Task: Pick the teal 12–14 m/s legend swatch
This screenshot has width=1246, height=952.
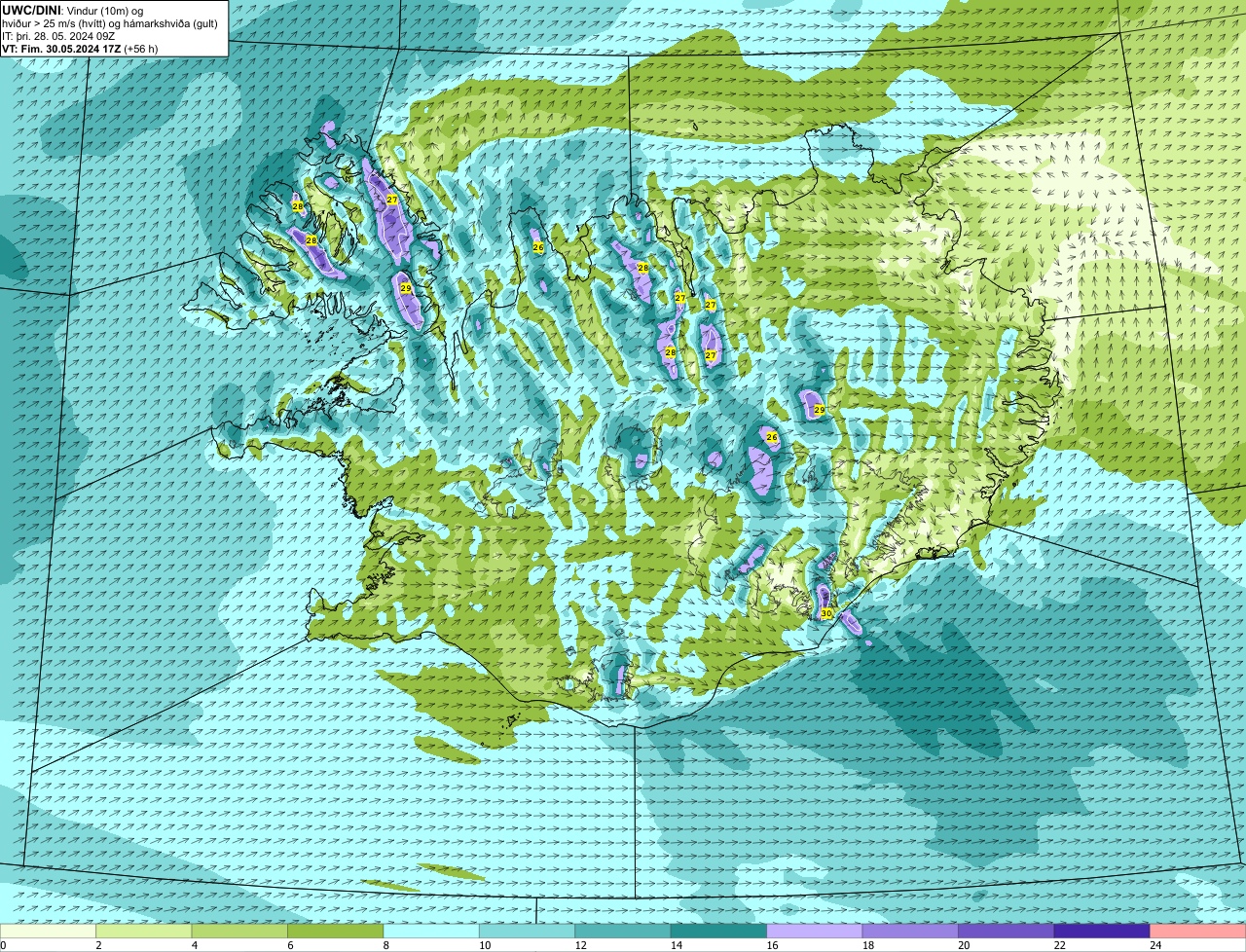Action: pos(623,932)
